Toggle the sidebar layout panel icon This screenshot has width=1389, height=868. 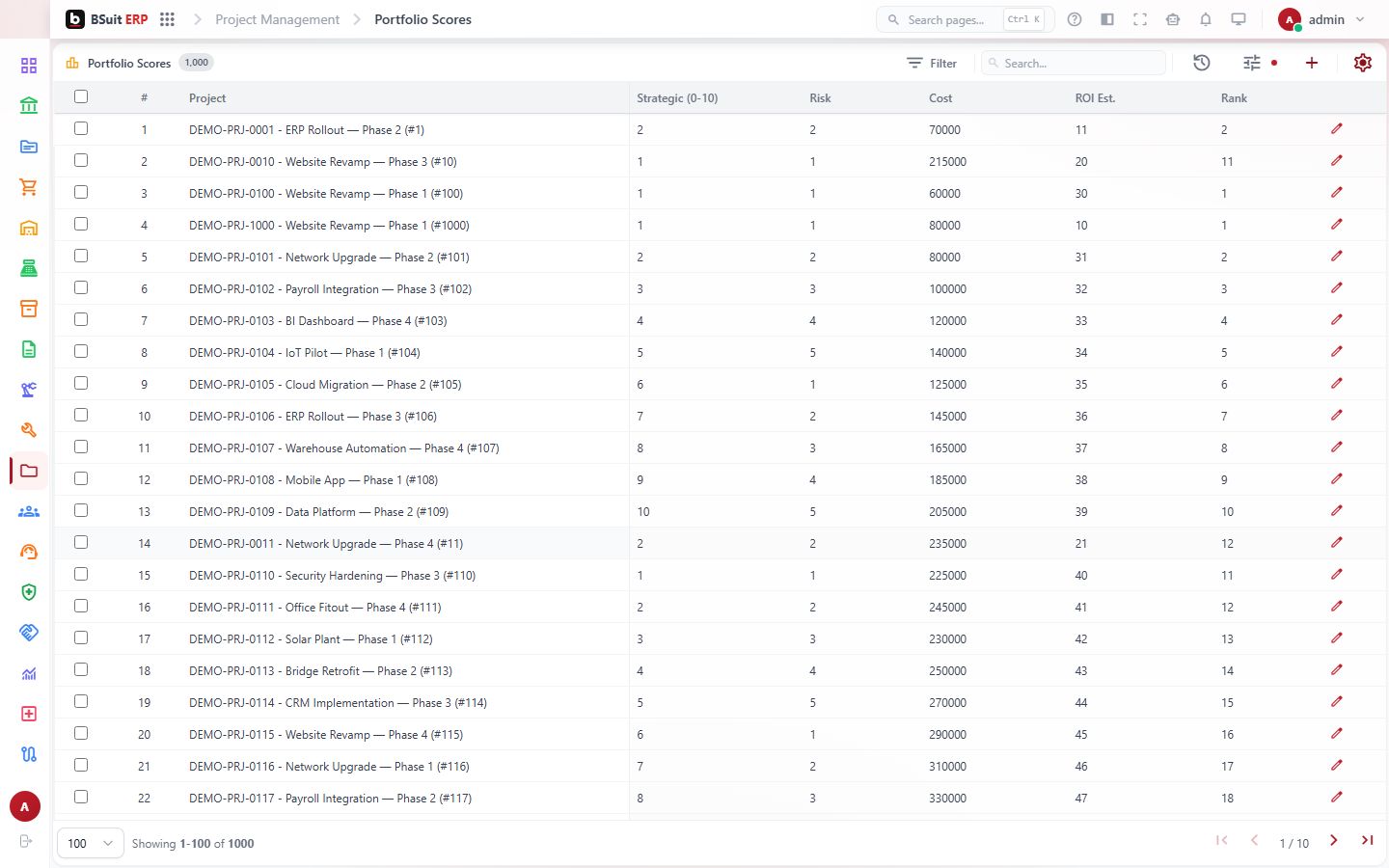[x=1107, y=19]
